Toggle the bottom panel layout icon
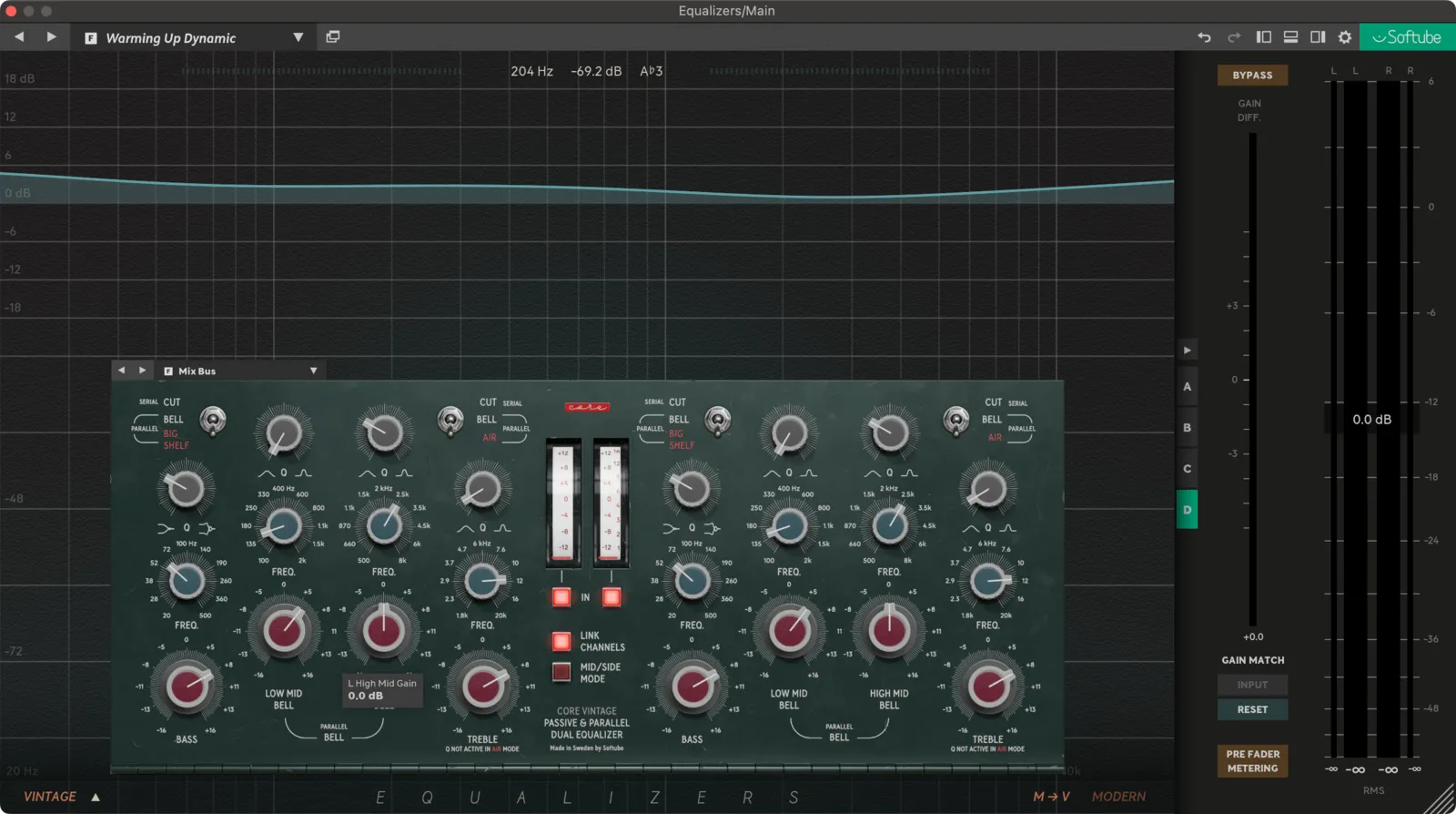This screenshot has width=1456, height=814. coord(1290,37)
